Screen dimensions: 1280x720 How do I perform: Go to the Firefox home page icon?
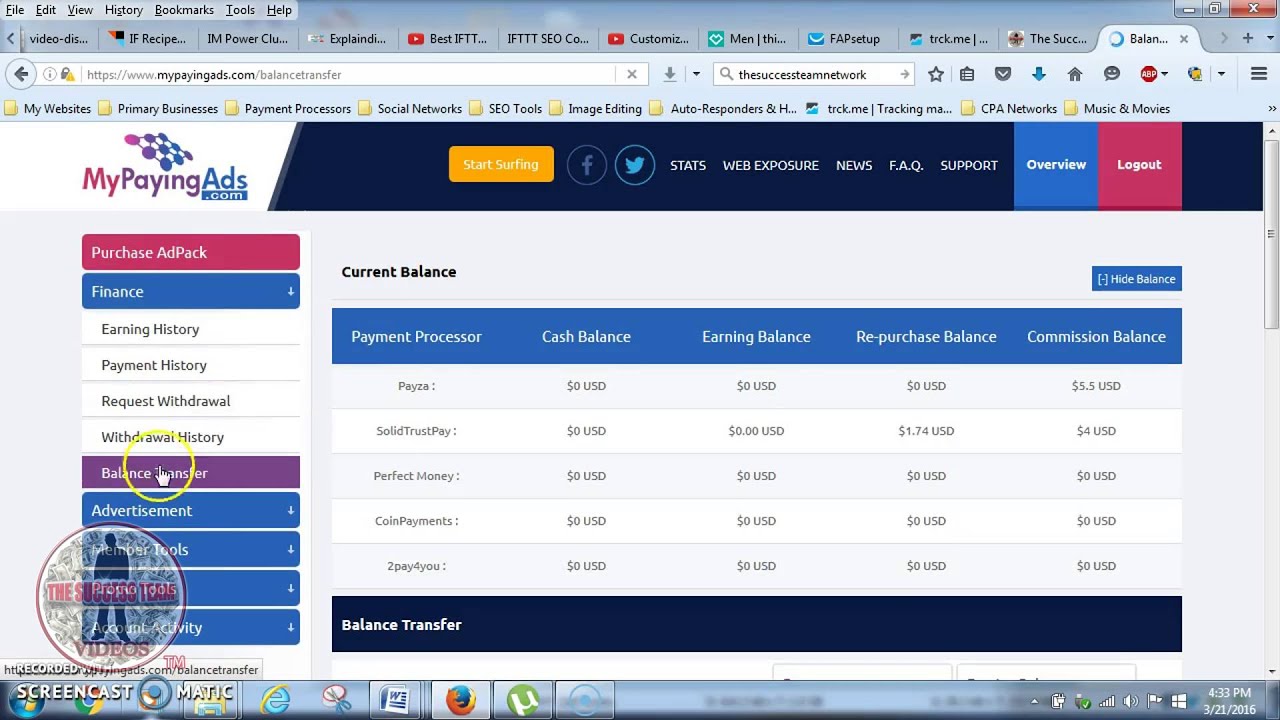[1075, 74]
